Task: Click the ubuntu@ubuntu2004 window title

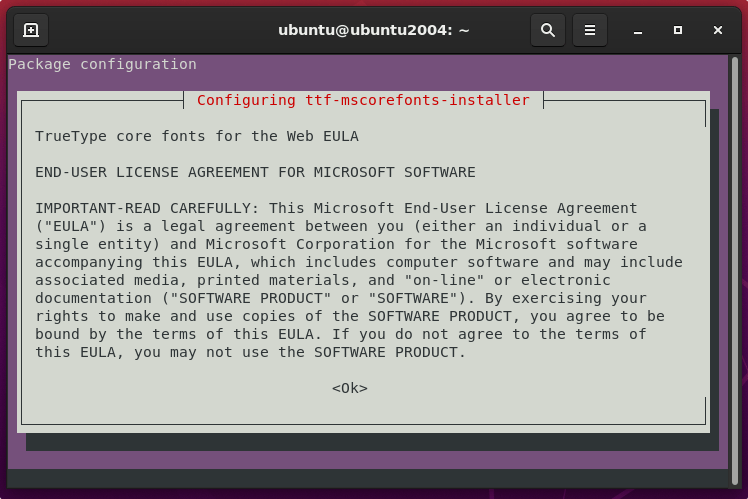Action: pos(373,30)
